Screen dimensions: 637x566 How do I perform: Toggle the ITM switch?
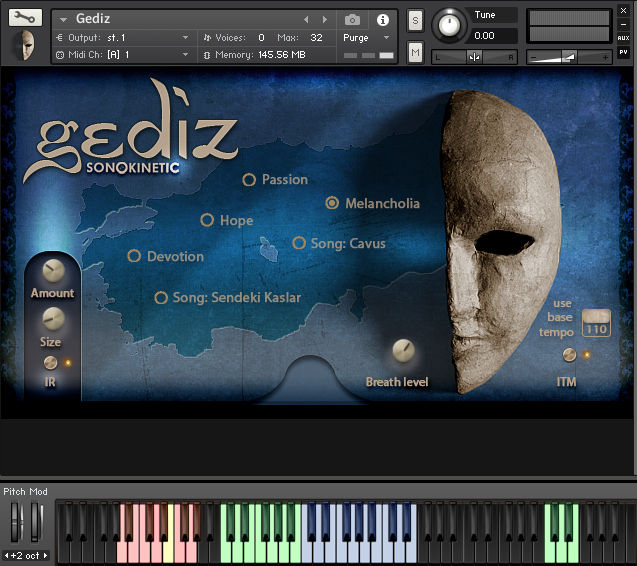click(569, 355)
